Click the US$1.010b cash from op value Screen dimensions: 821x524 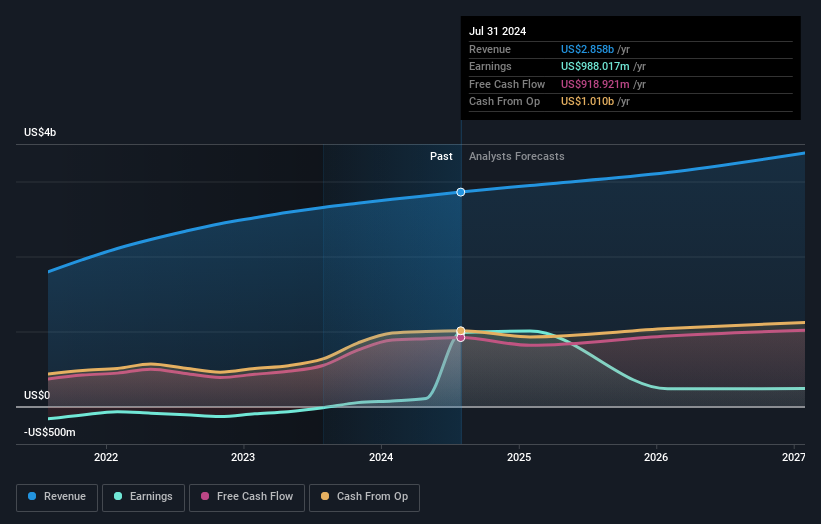pyautogui.click(x=587, y=102)
